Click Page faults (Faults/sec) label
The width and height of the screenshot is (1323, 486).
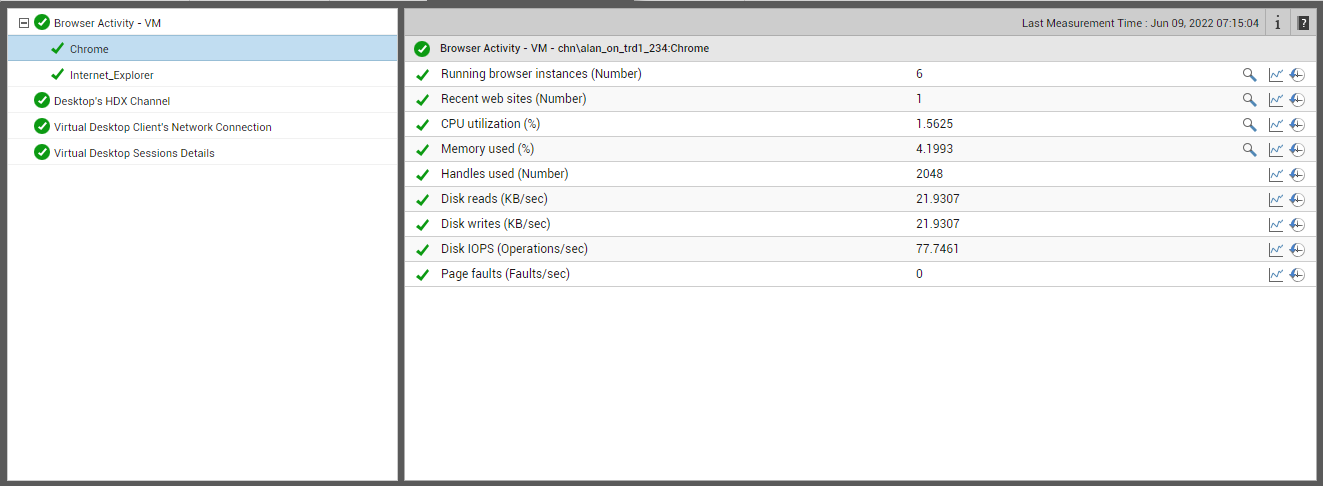(x=506, y=274)
